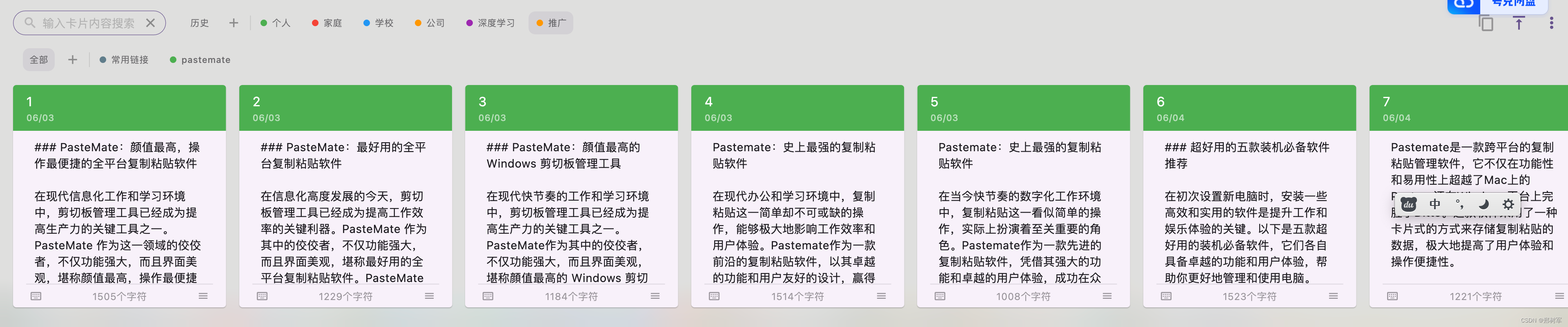Click the 1505个字符 count on card 1
The height and width of the screenshot is (327, 1568).
[x=119, y=297]
